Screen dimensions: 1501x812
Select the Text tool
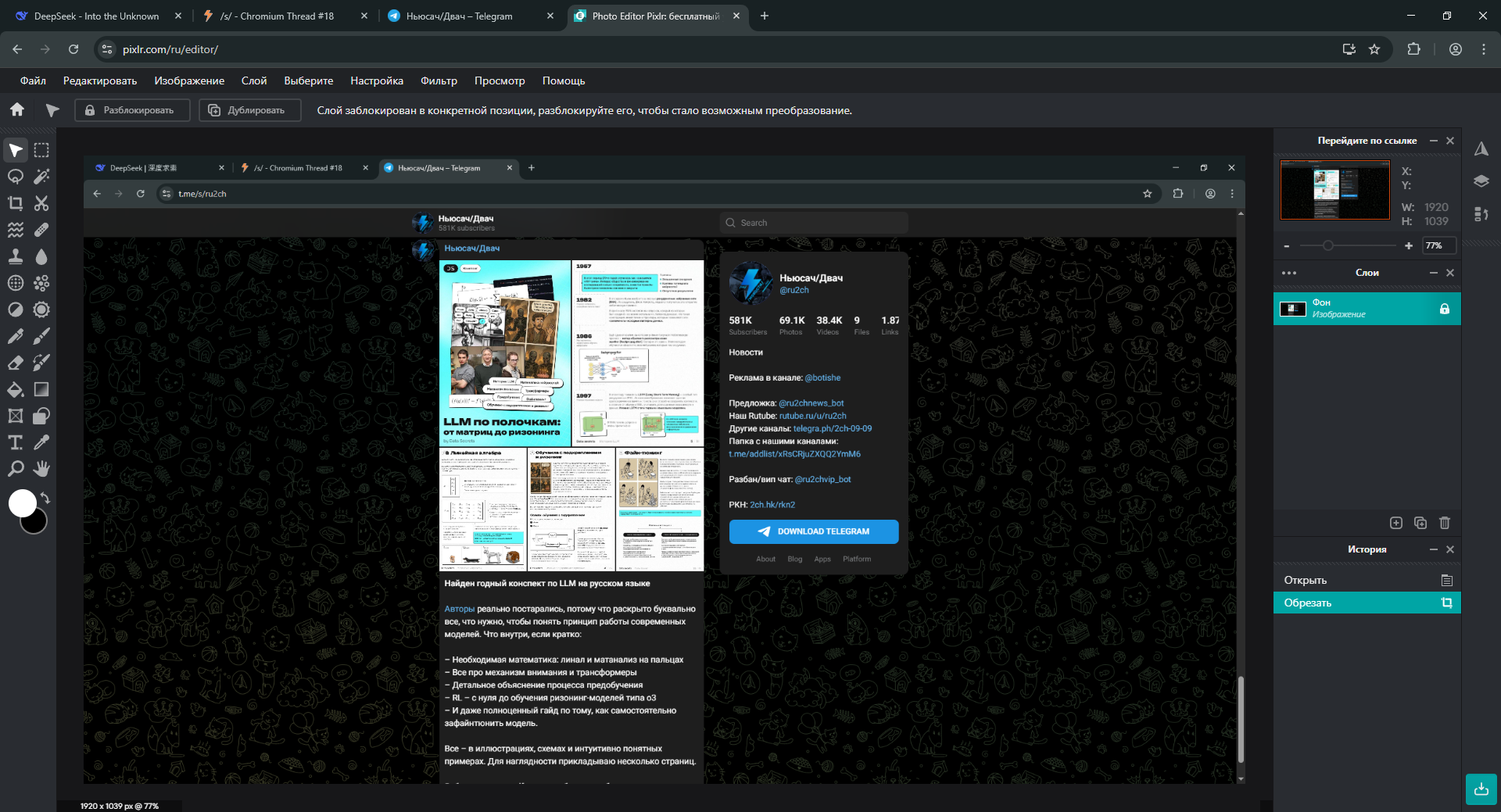point(16,442)
